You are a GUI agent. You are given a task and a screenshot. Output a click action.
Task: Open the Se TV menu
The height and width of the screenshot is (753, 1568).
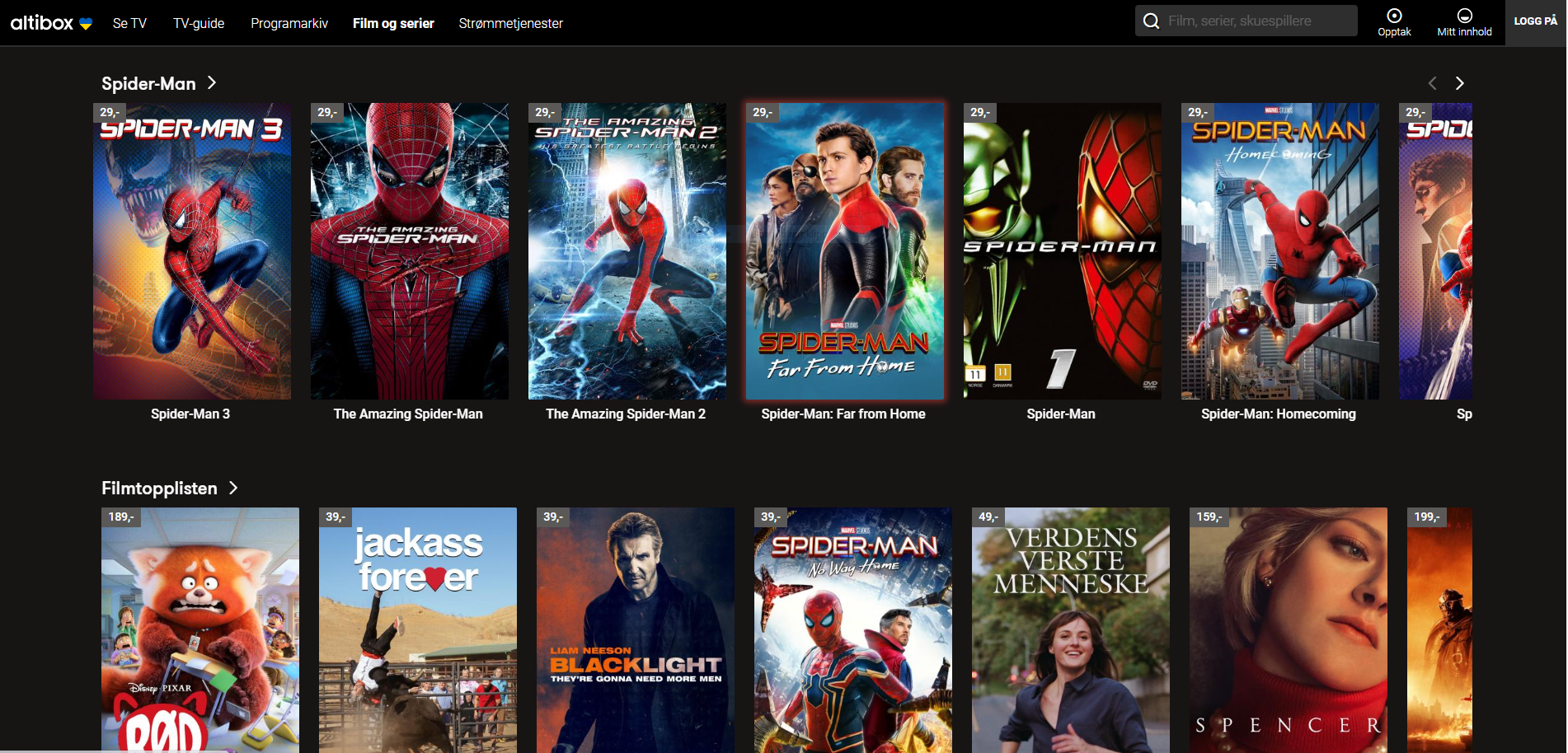click(x=129, y=23)
